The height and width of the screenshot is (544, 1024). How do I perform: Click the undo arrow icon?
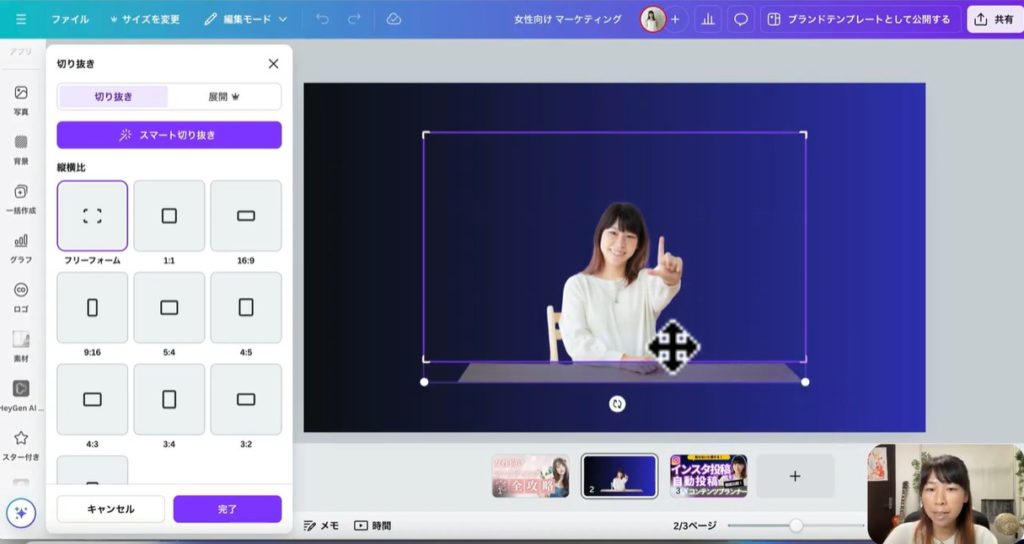click(x=322, y=19)
